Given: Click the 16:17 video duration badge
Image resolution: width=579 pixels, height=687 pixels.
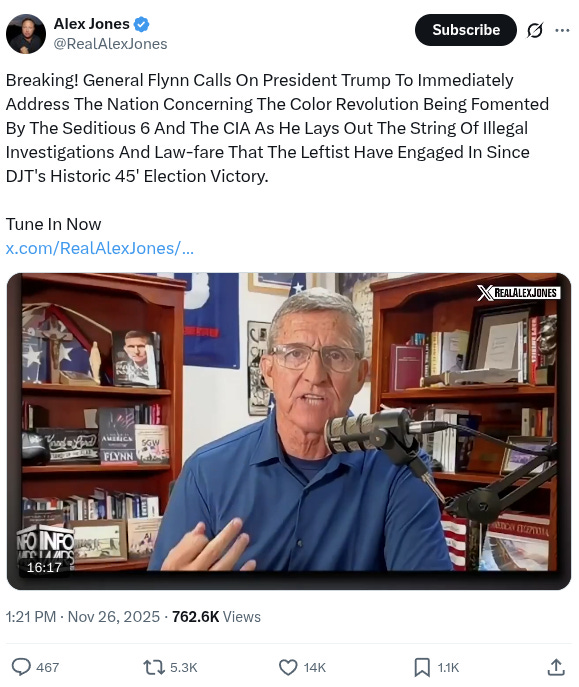Looking at the screenshot, I should point(44,567).
